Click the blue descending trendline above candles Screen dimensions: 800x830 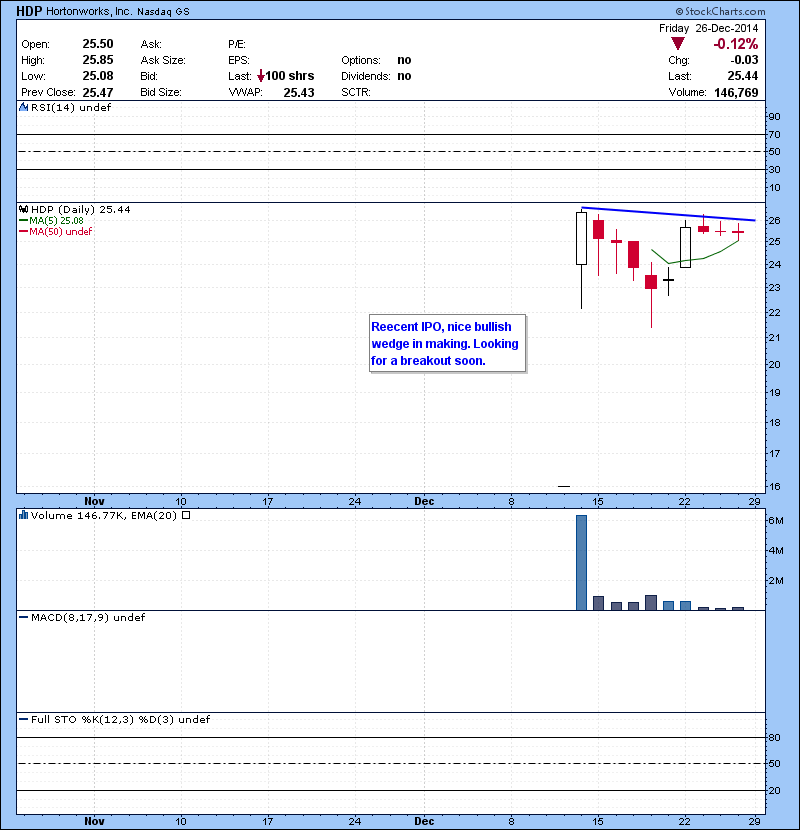[668, 214]
